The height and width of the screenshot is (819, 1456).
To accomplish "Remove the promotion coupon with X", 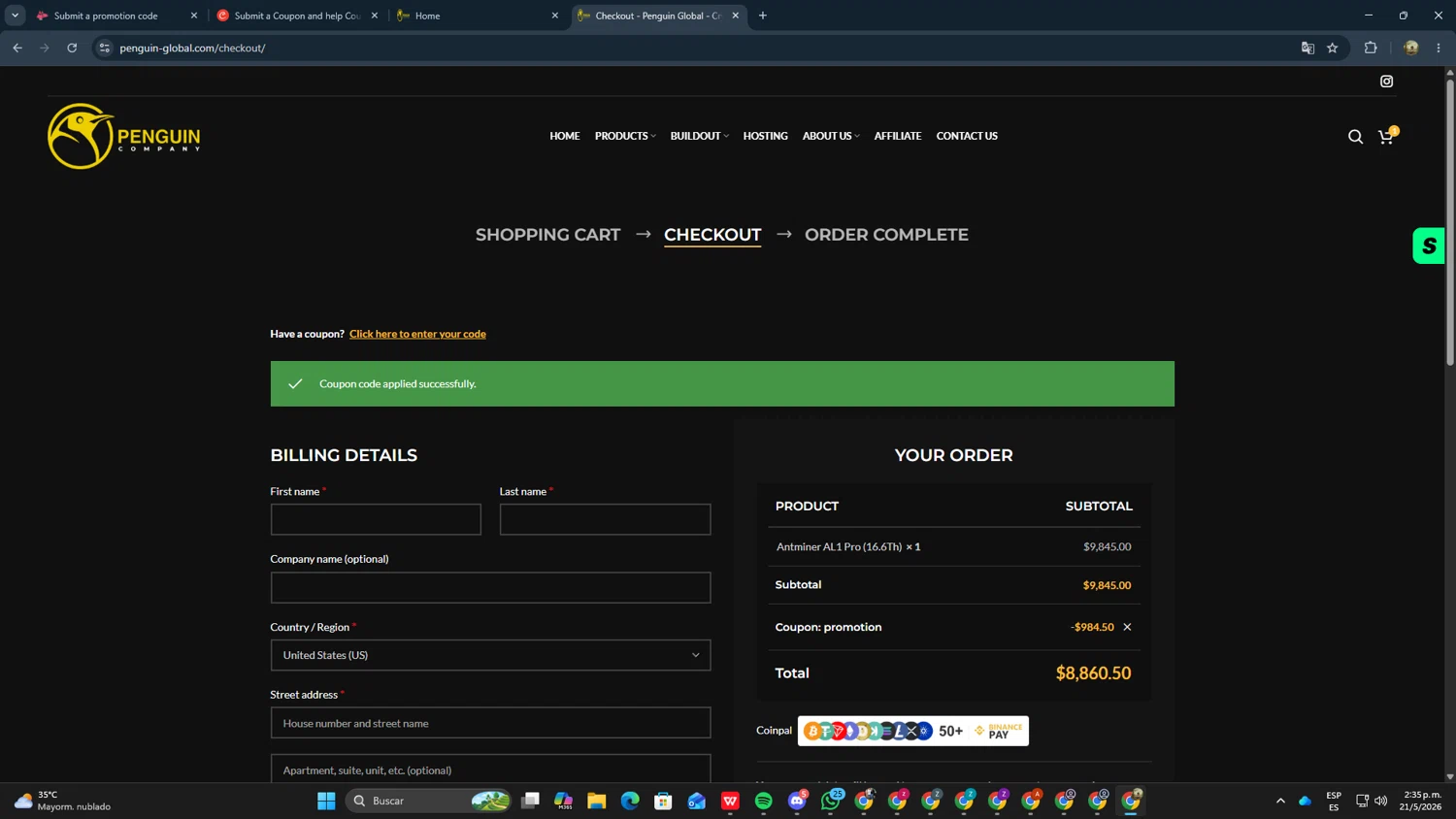I will pos(1127,627).
